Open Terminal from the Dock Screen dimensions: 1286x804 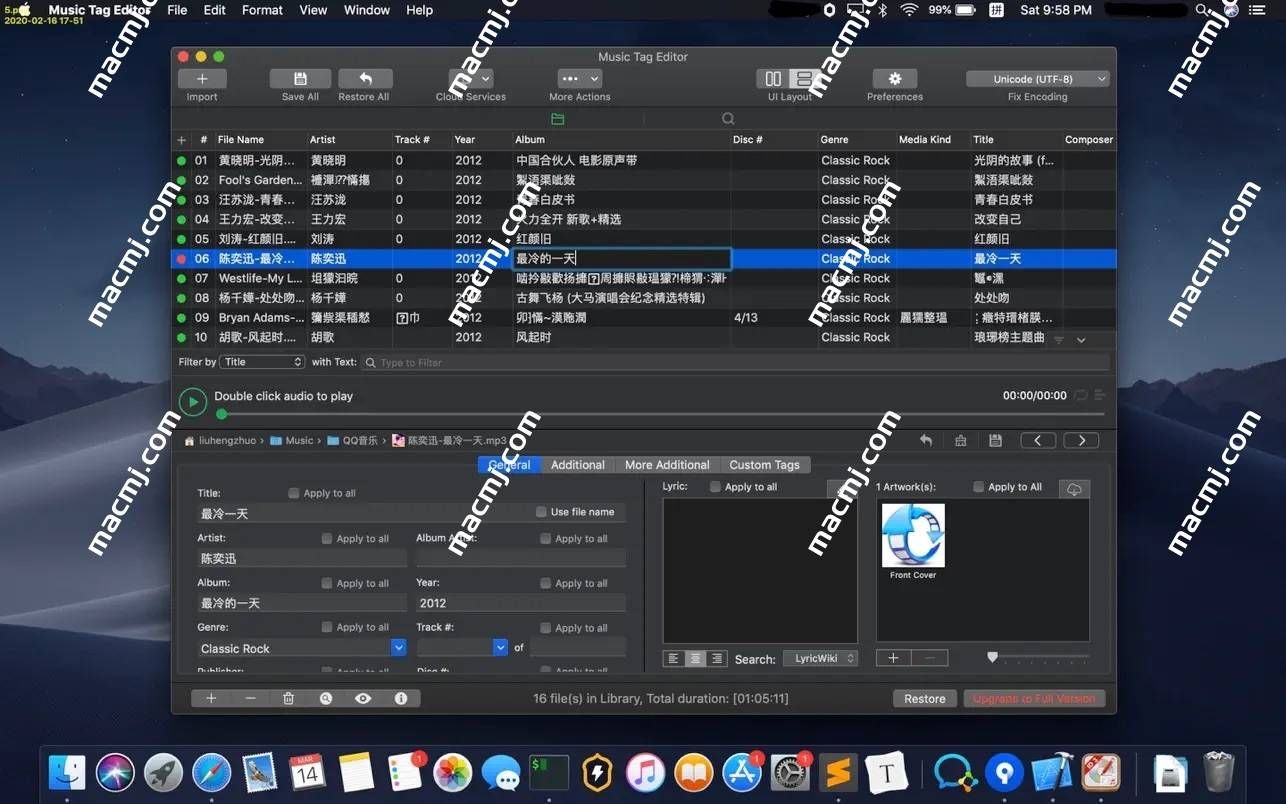[549, 773]
